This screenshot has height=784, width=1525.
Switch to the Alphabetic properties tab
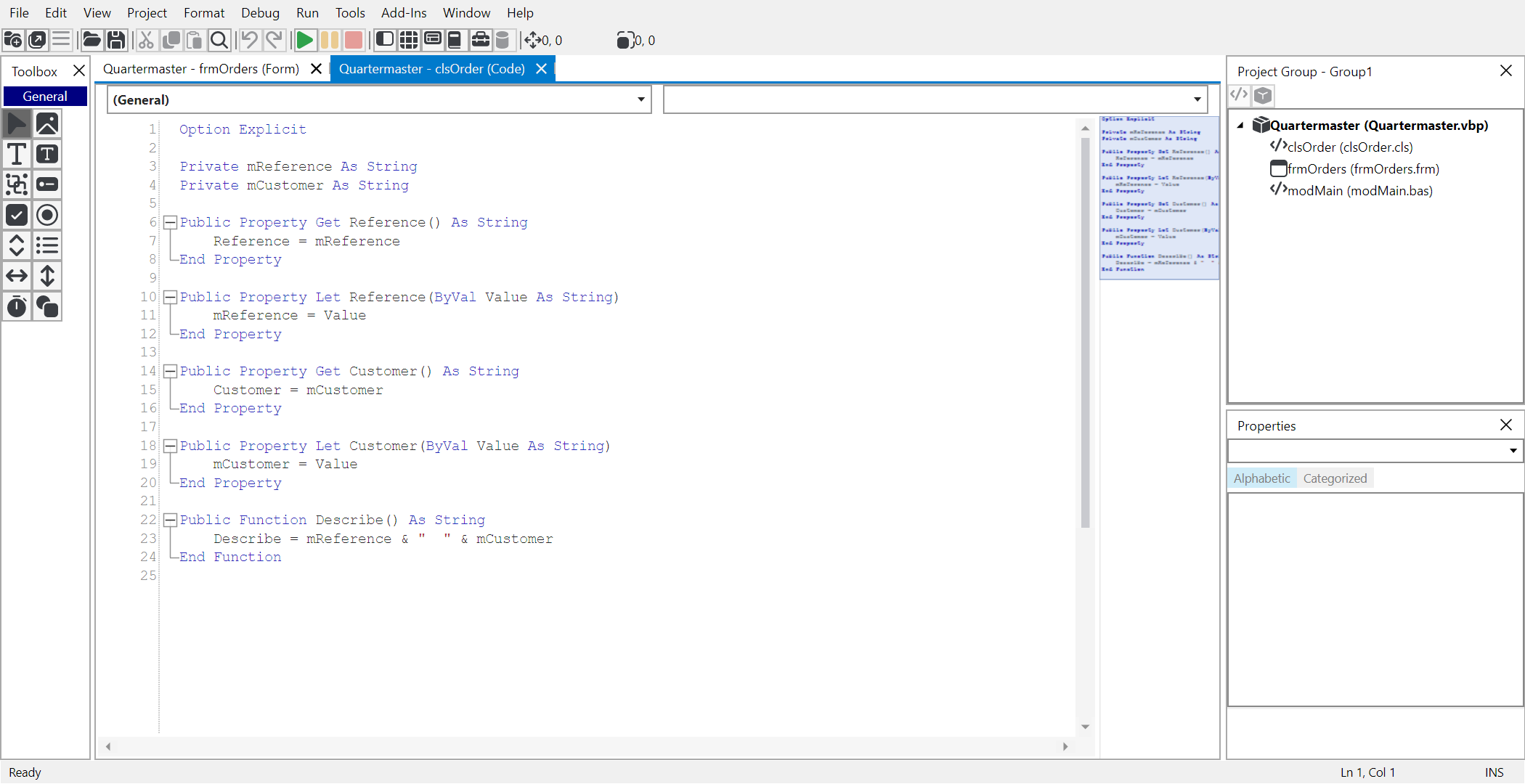click(x=1262, y=478)
